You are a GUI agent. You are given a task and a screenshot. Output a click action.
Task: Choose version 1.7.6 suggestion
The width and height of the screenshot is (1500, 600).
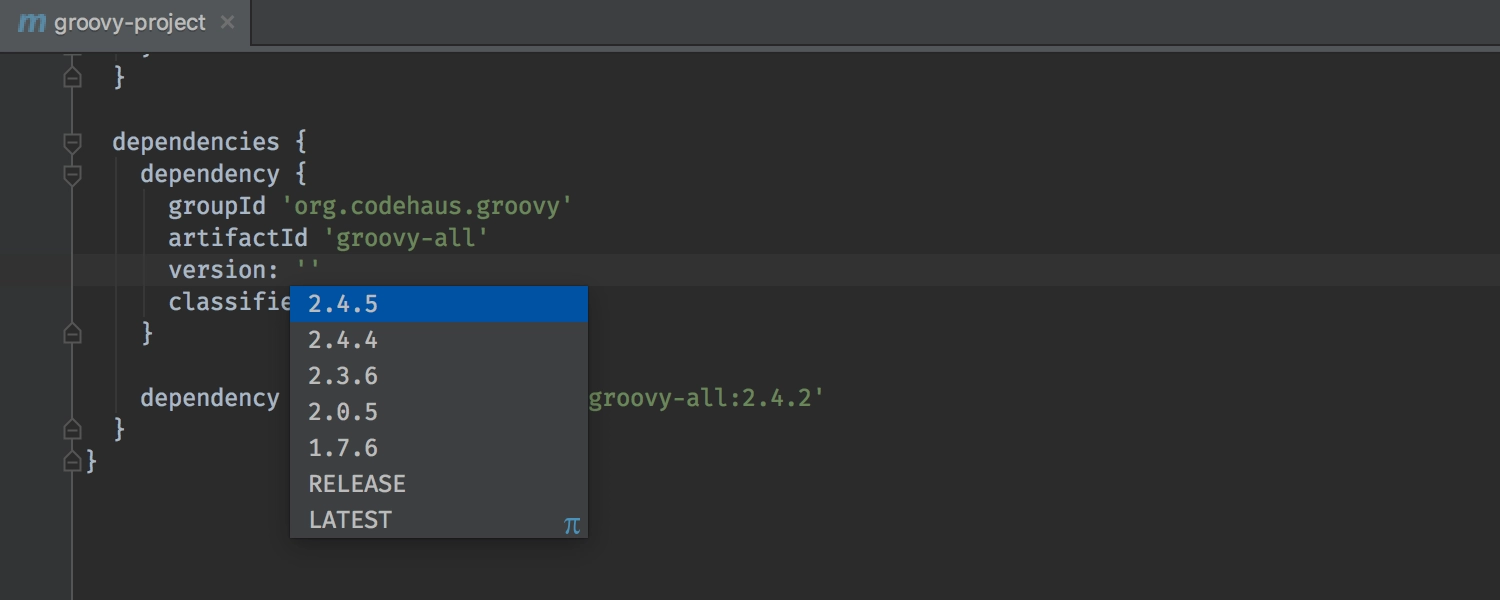point(343,448)
